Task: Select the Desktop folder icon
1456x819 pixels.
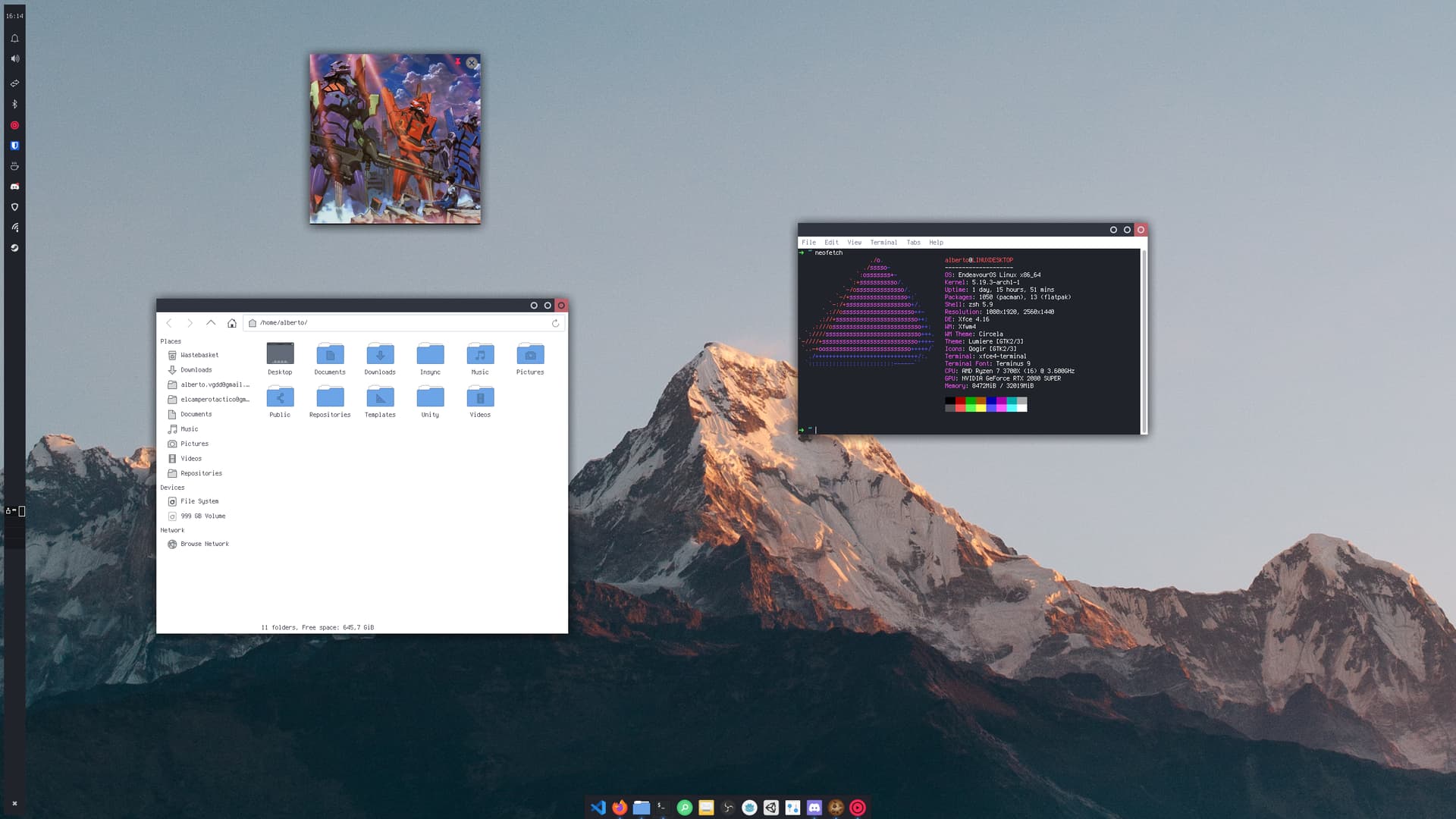Action: (x=280, y=359)
